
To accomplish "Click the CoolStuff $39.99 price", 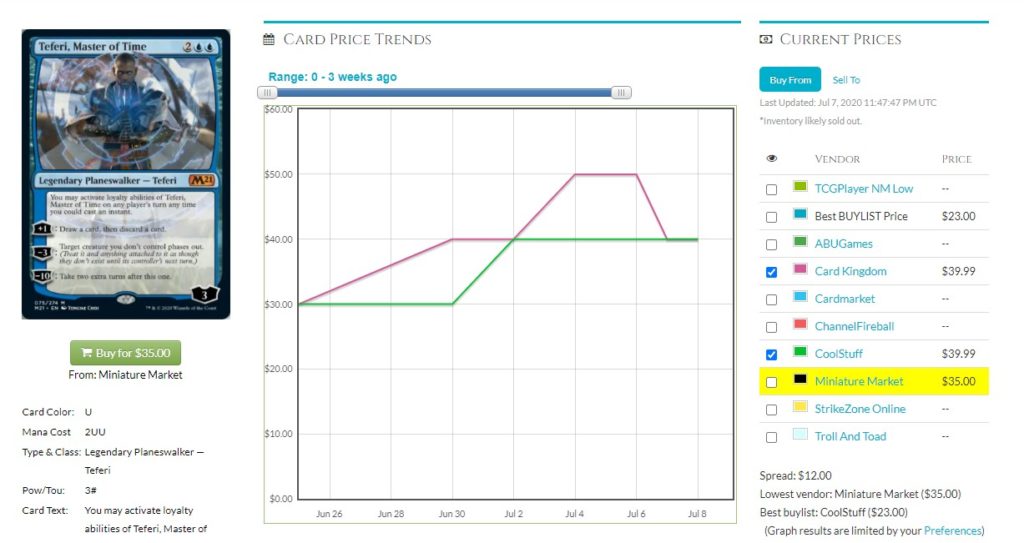I will tap(958, 354).
